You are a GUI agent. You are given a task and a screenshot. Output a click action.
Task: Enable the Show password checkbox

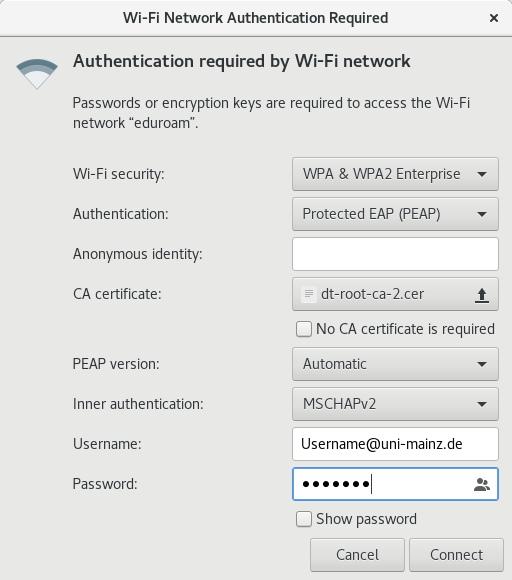click(x=304, y=519)
